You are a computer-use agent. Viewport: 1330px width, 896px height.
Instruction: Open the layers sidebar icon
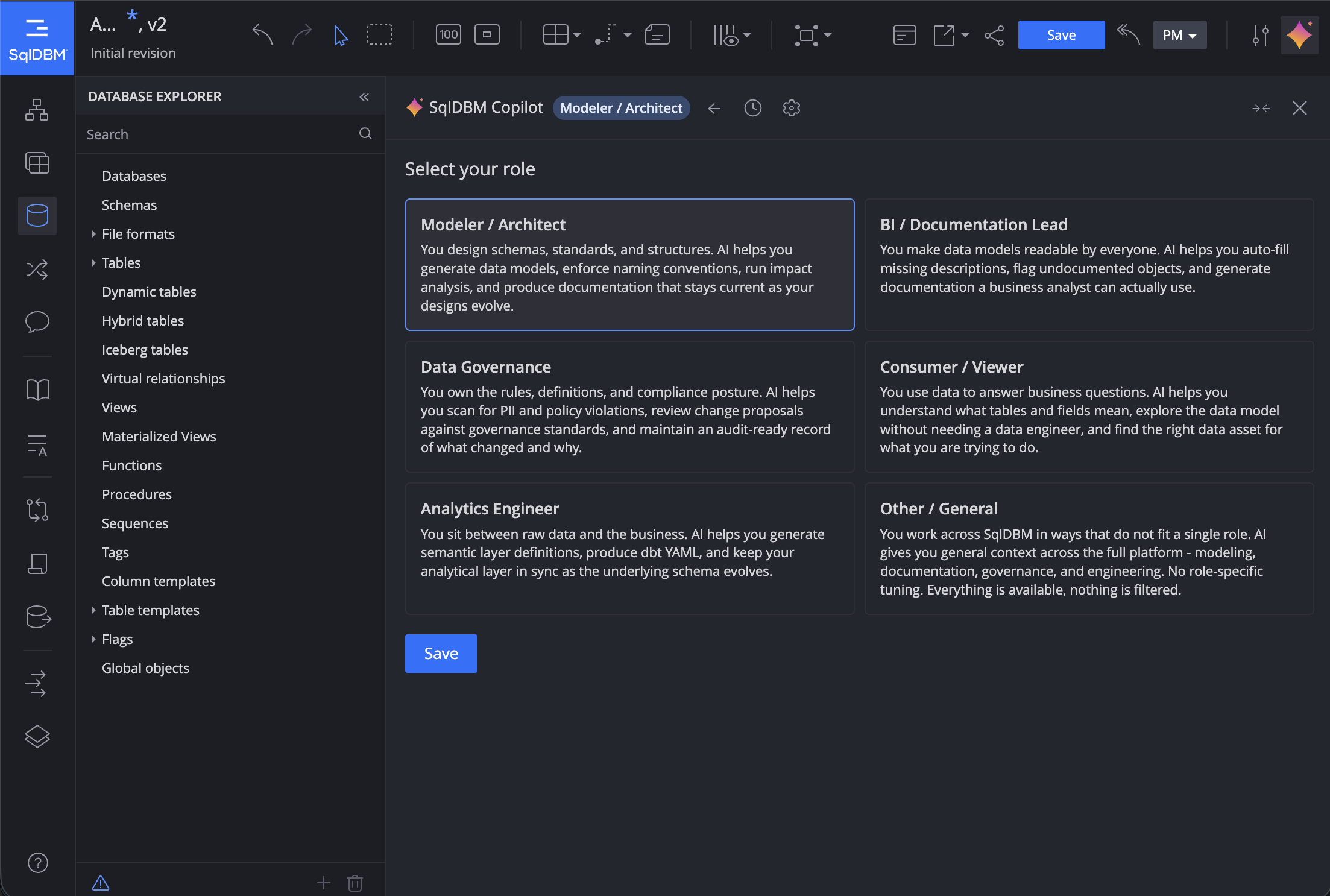[x=37, y=736]
